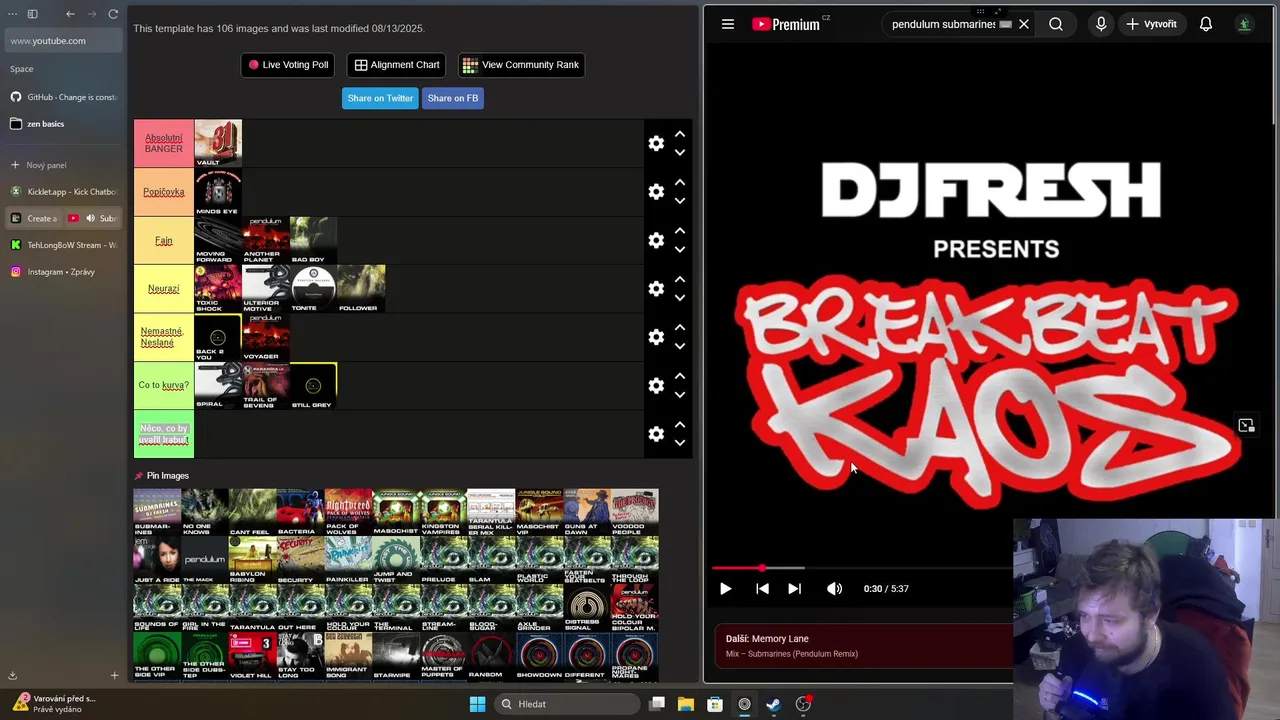Toggle the Zen sidebar panel icon
Screen dimensions: 1280x720
click(32, 14)
